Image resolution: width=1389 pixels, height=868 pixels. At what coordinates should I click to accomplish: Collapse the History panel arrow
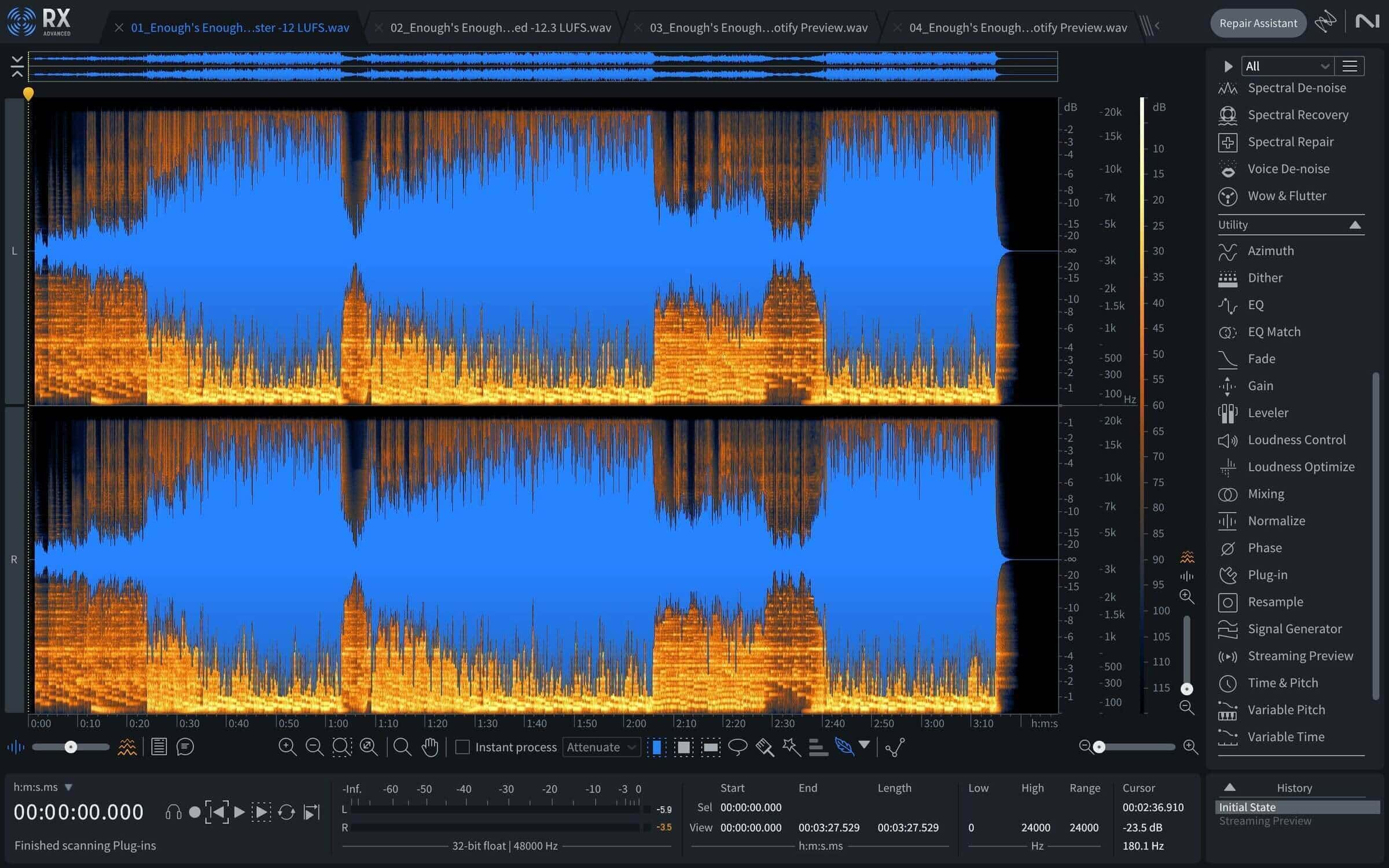click(1230, 788)
